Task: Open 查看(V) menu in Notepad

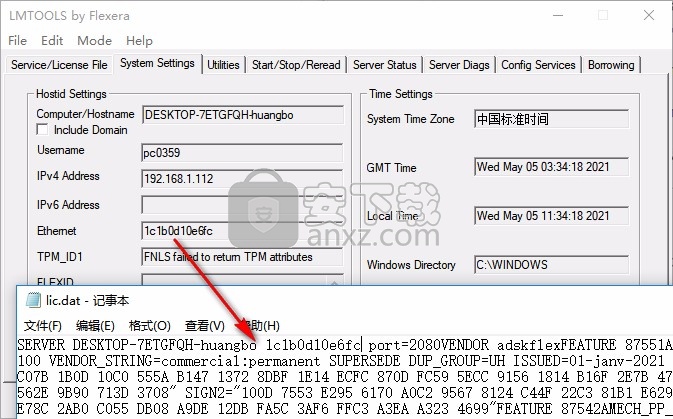Action: [x=205, y=326]
